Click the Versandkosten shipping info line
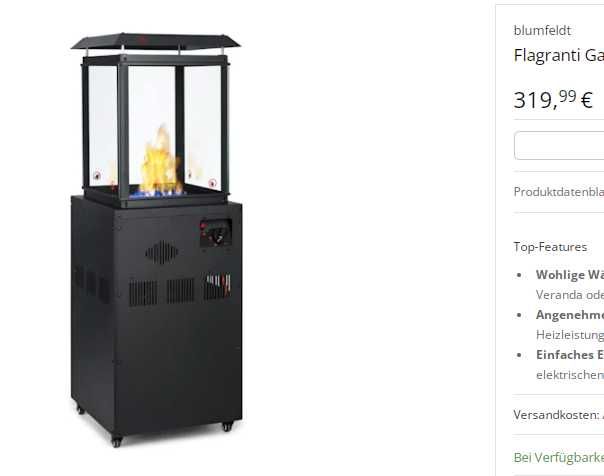The width and height of the screenshot is (604, 476). [559, 415]
